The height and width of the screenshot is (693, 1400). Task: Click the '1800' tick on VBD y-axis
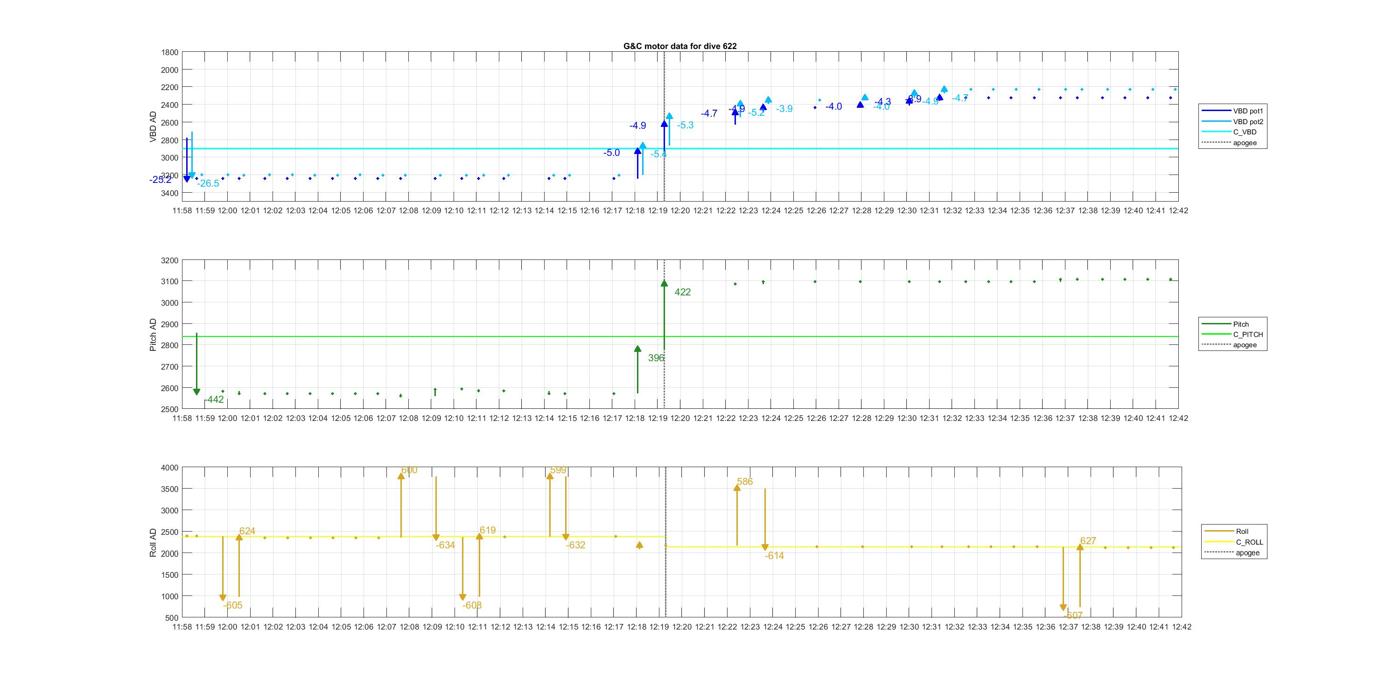click(170, 53)
